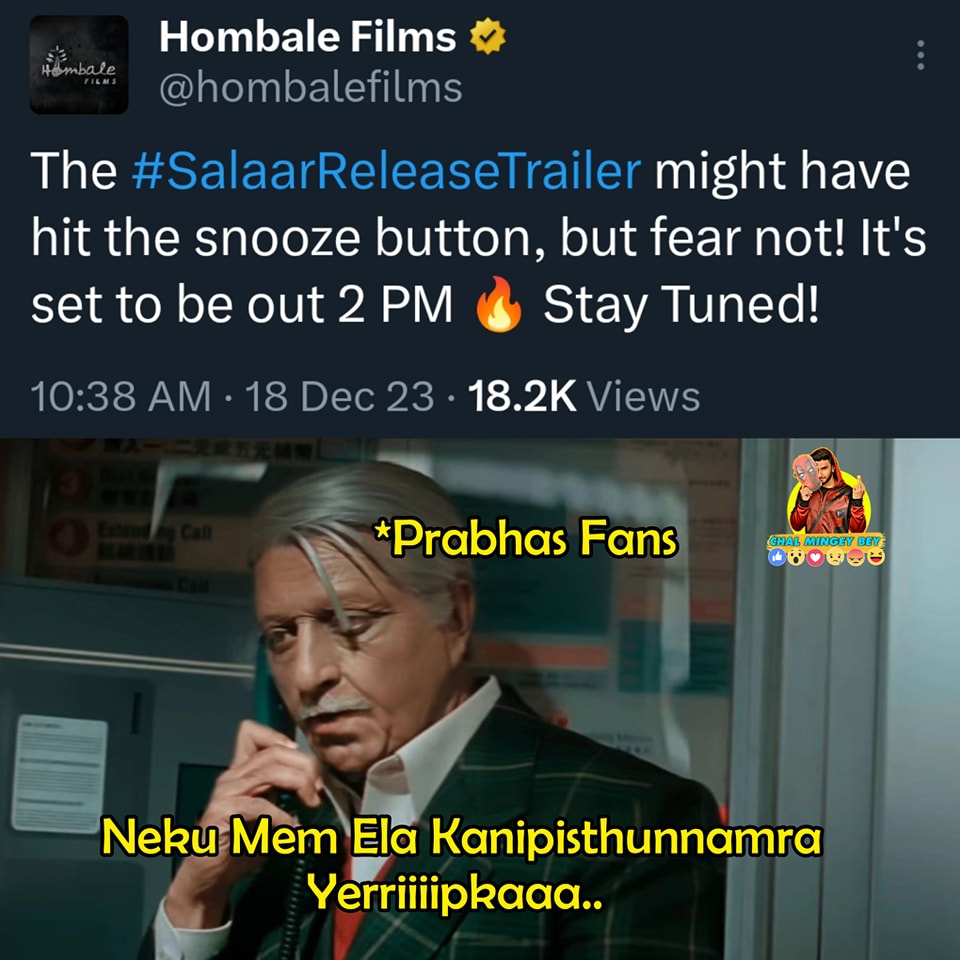Click the laughing haha reaction emoji

pyautogui.click(x=876, y=557)
